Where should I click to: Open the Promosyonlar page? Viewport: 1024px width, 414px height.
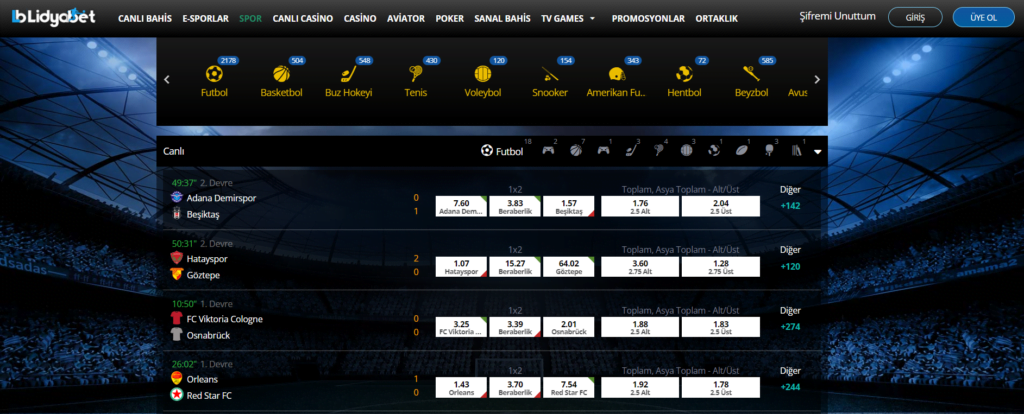(x=648, y=18)
